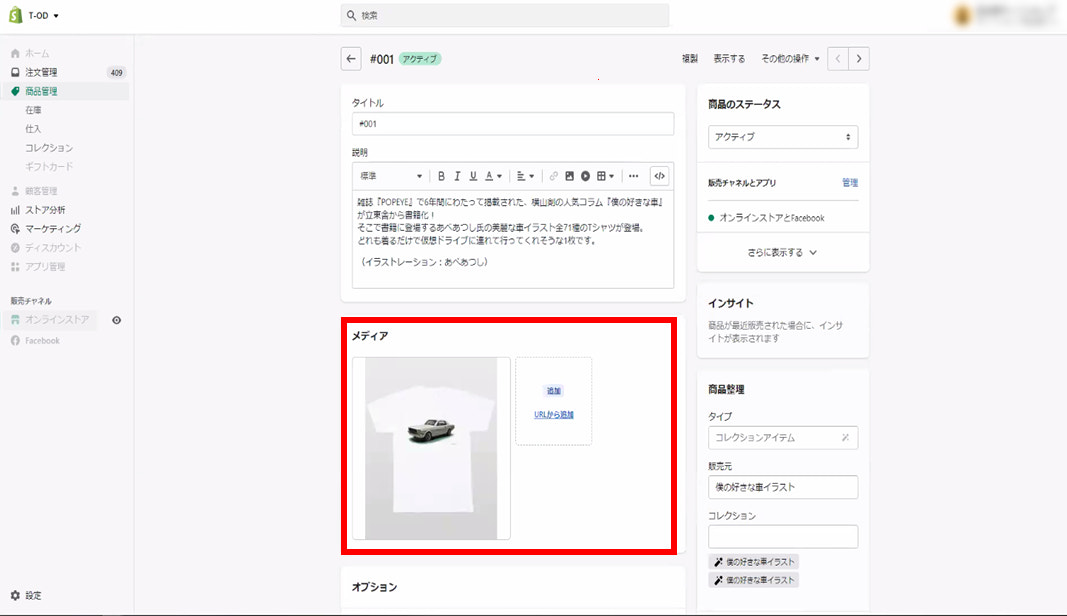
Task: Insert a table into the description
Action: (x=603, y=176)
